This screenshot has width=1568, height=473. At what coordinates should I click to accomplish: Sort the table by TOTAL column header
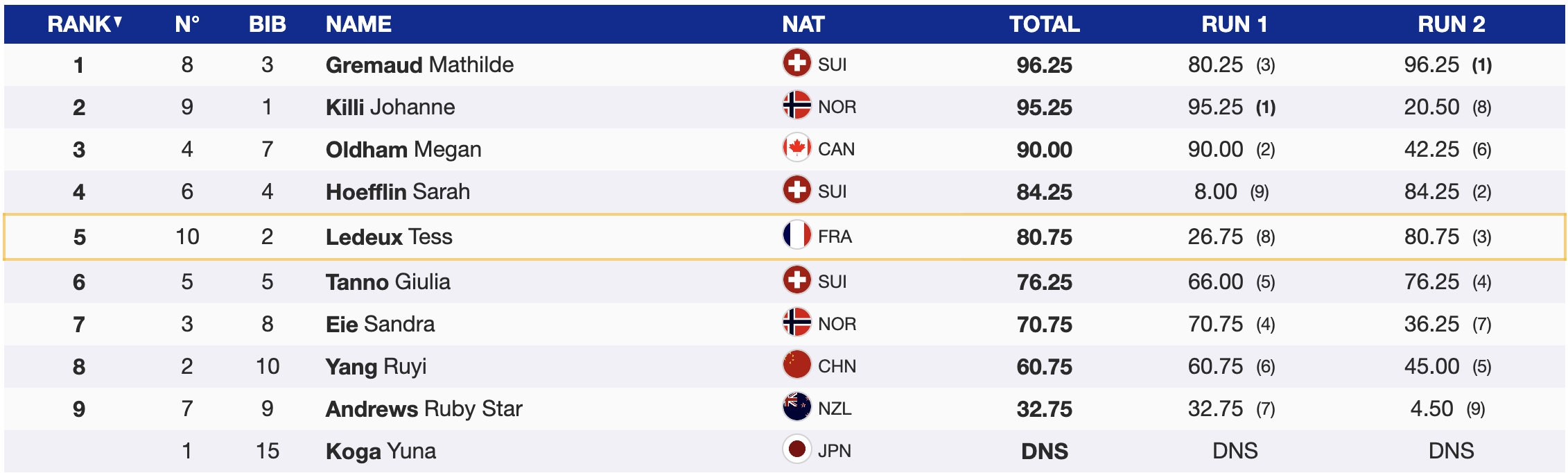(1044, 24)
